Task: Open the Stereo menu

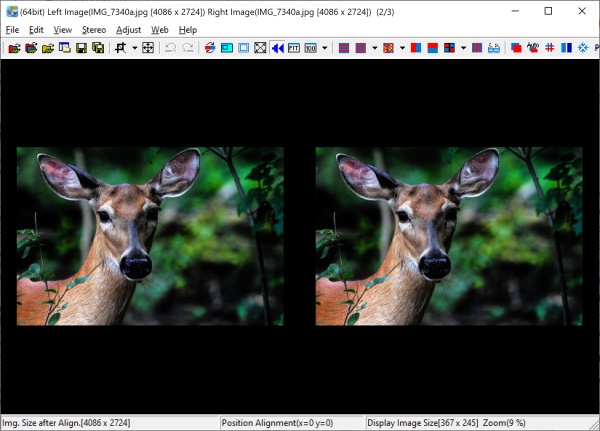Action: click(x=94, y=30)
